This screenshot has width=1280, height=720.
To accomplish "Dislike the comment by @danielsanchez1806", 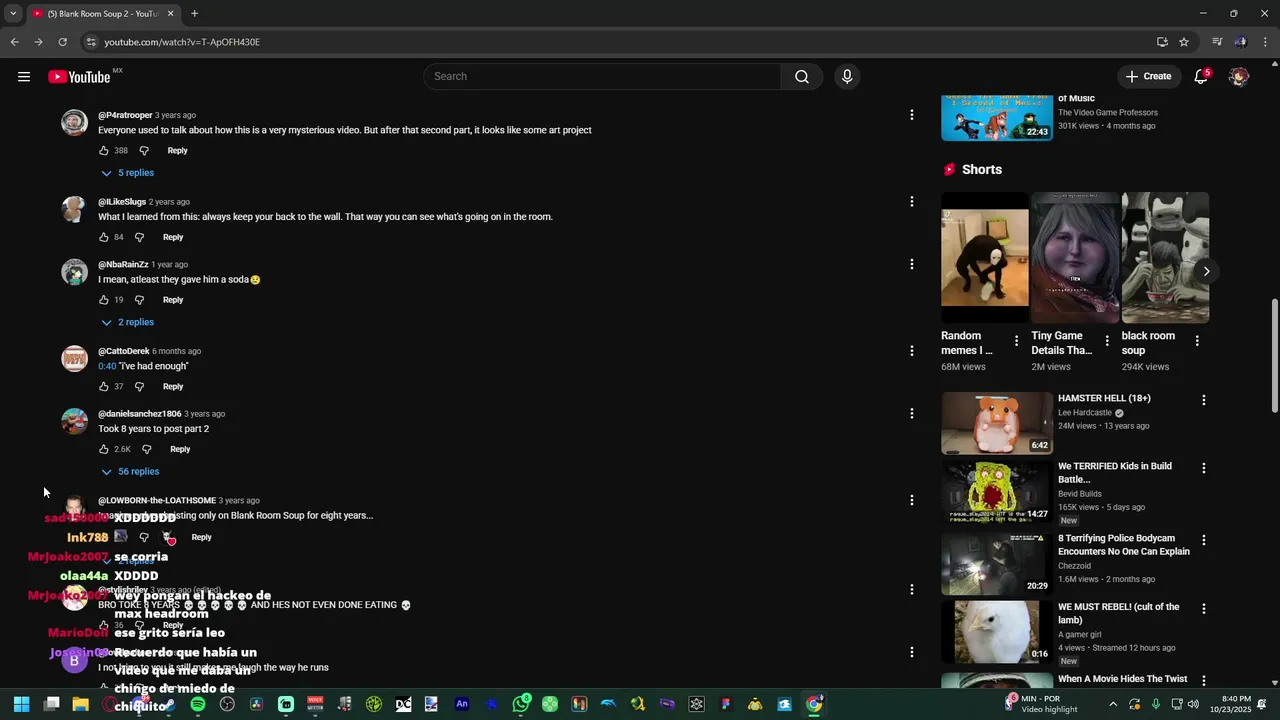I will coord(147,450).
